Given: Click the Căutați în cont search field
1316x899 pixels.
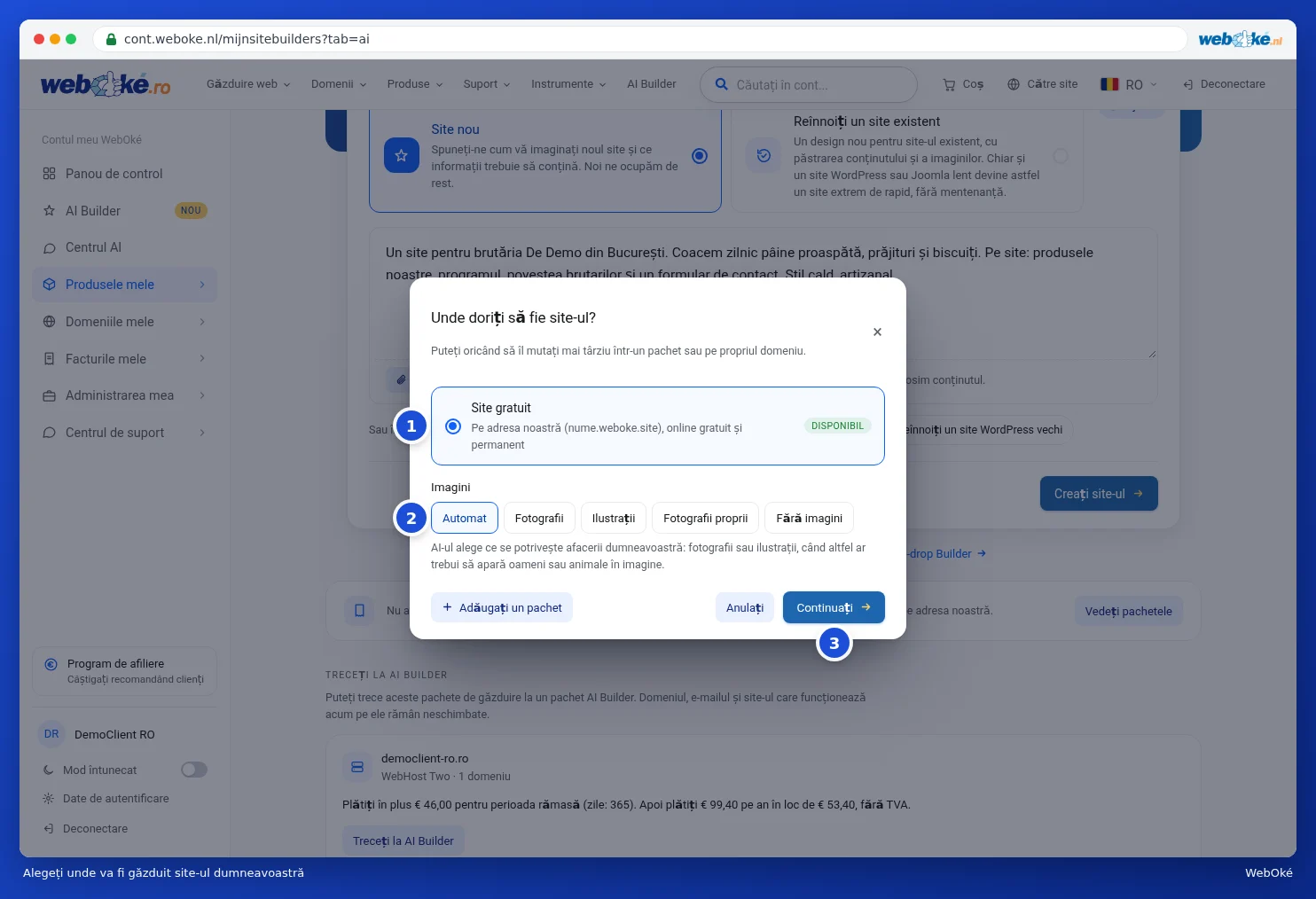Looking at the screenshot, I should pyautogui.click(x=809, y=84).
